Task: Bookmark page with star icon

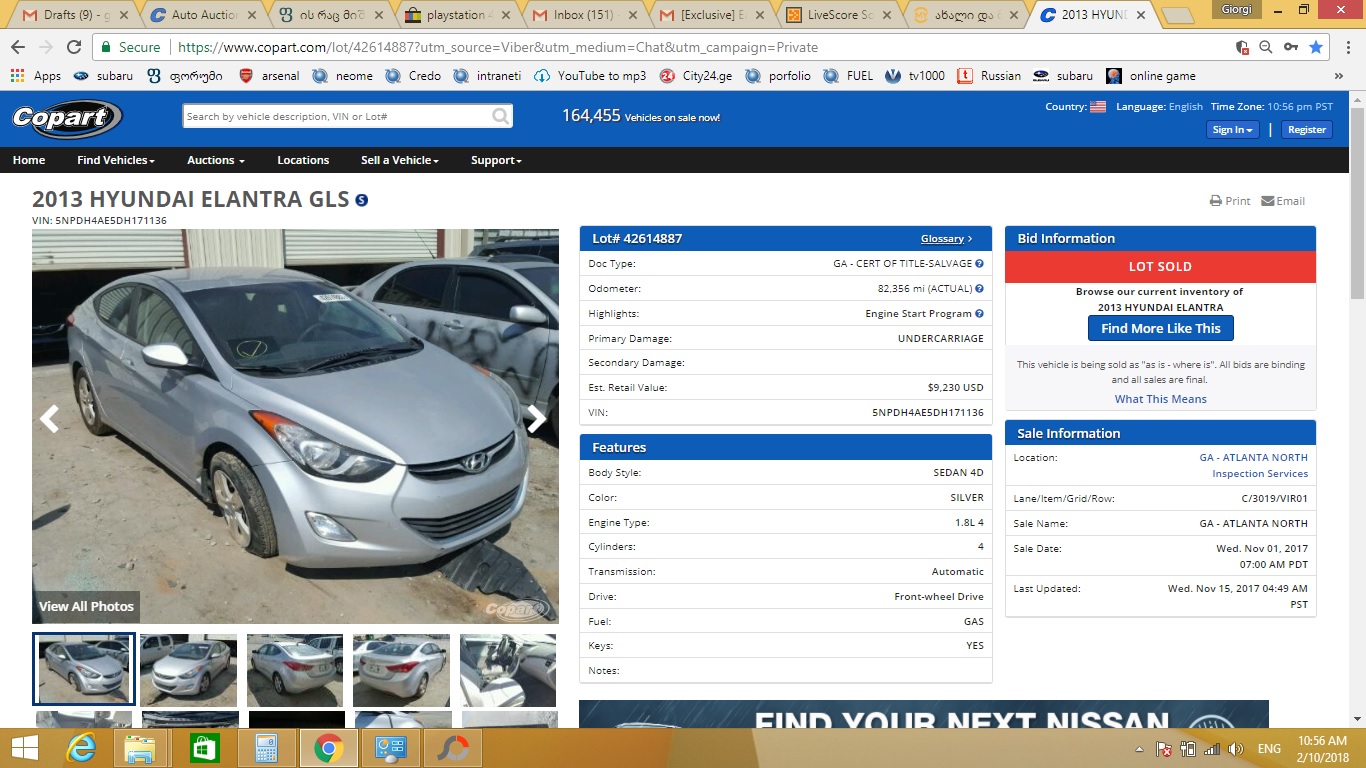Action: 1316,47
